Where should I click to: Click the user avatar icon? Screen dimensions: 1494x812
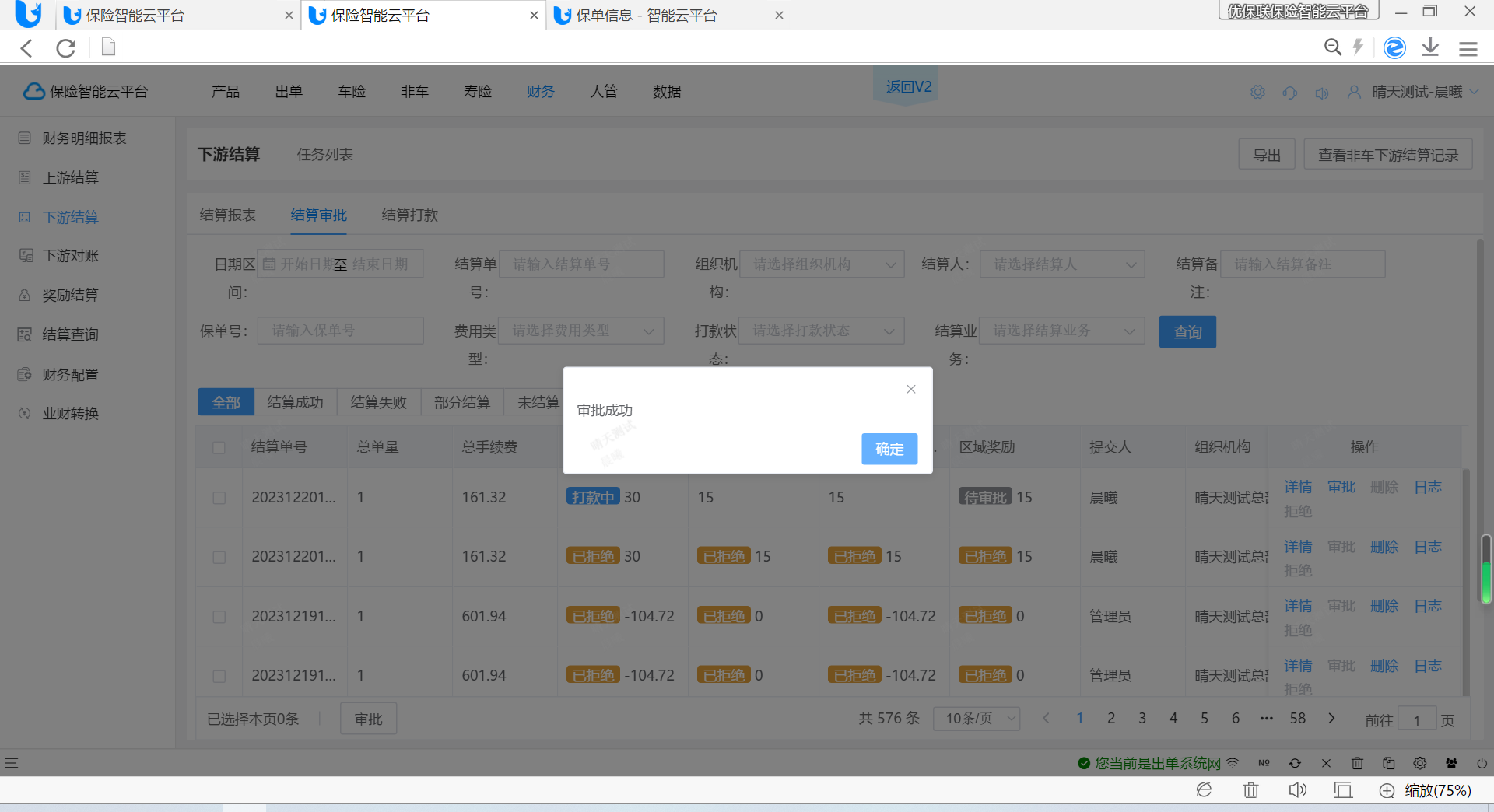1354,92
